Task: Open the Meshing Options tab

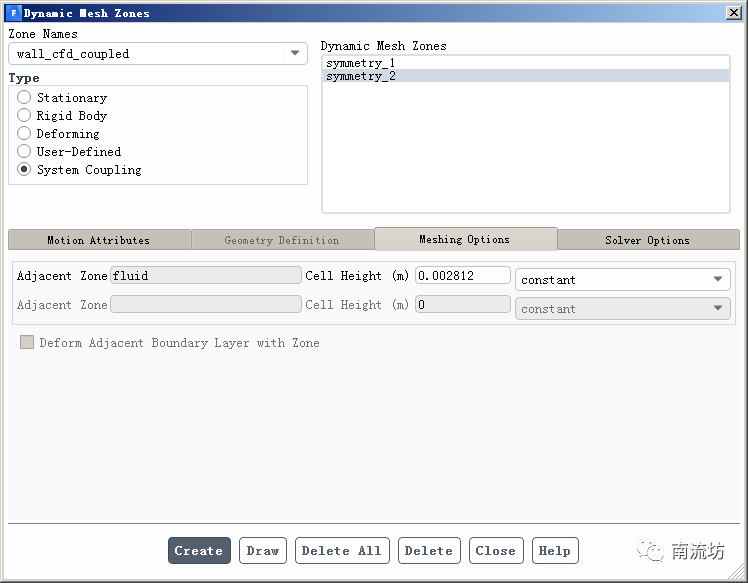Action: [x=464, y=239]
